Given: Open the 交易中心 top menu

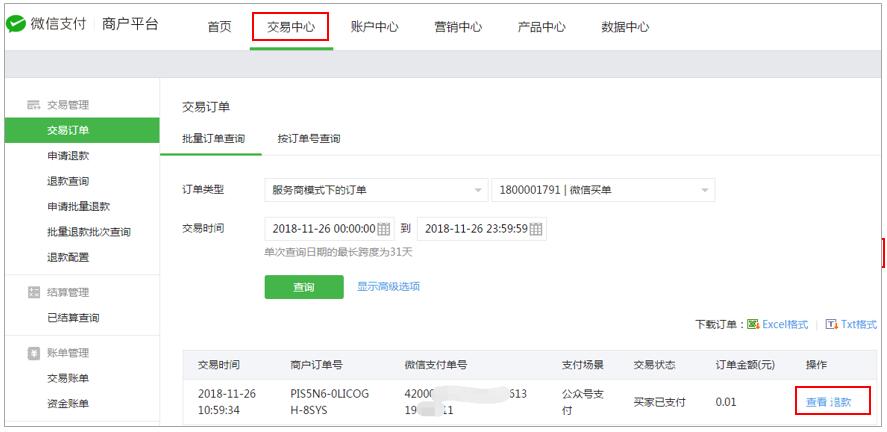Looking at the screenshot, I should coord(290,27).
